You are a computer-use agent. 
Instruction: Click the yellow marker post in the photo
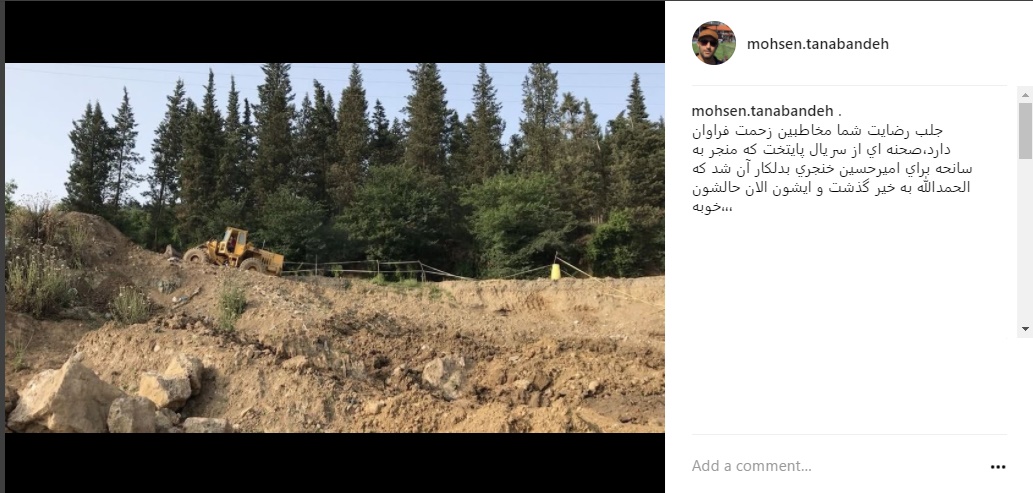[x=555, y=271]
